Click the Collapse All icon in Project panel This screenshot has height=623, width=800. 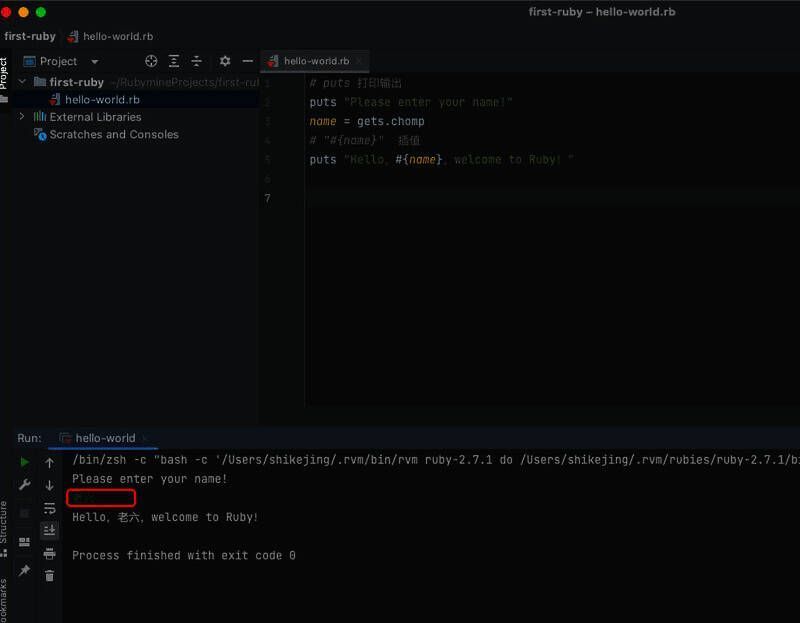coord(196,61)
